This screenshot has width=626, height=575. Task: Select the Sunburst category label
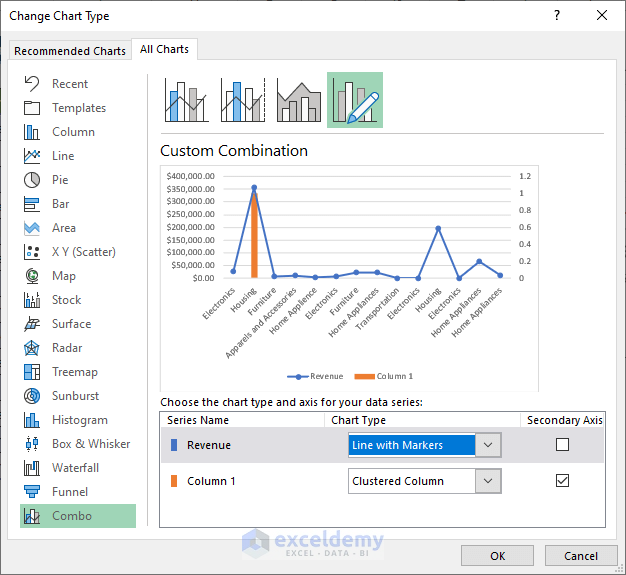click(x=75, y=396)
